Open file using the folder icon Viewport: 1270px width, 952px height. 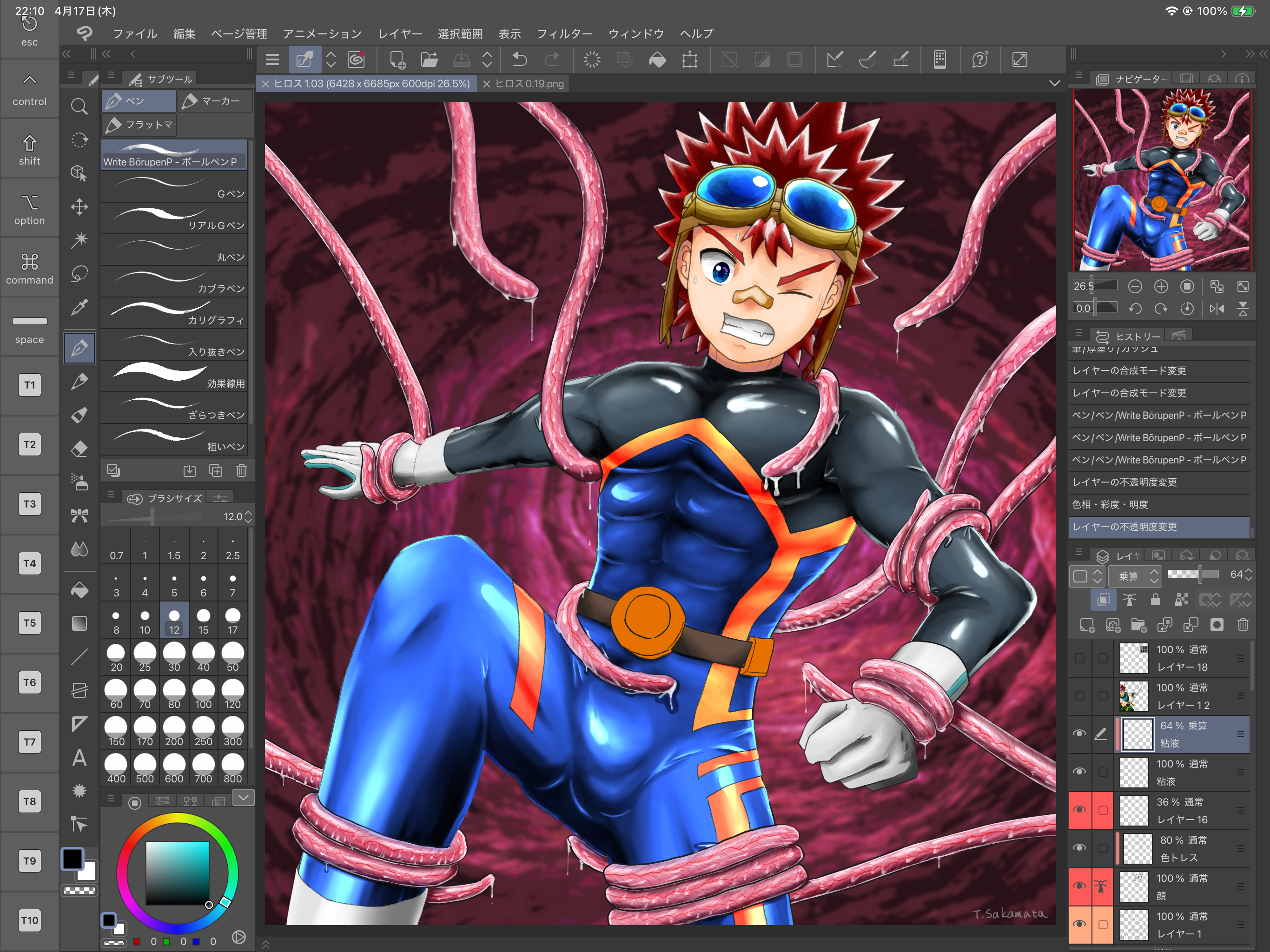[x=429, y=59]
